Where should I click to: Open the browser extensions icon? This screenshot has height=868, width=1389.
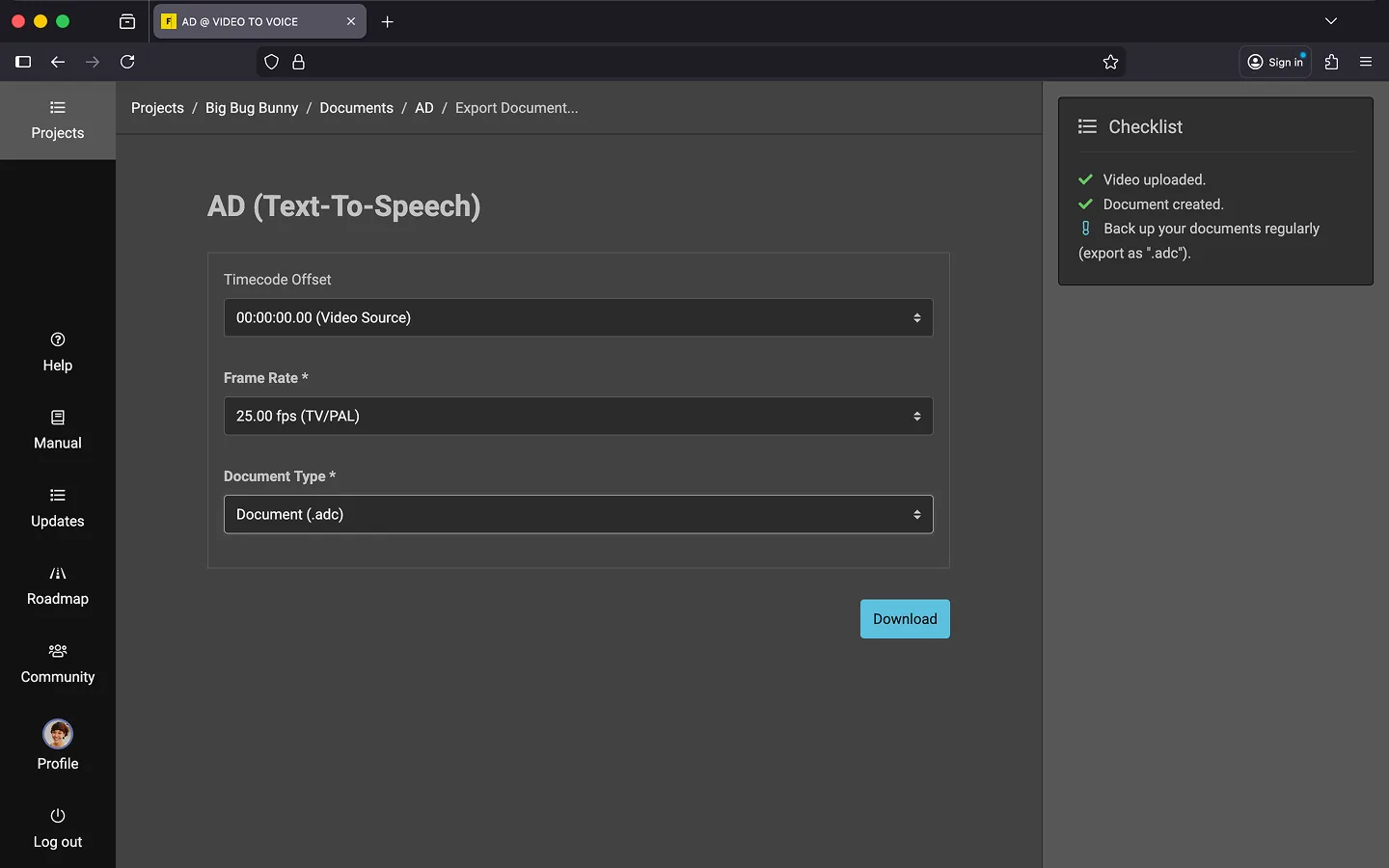(x=1331, y=62)
